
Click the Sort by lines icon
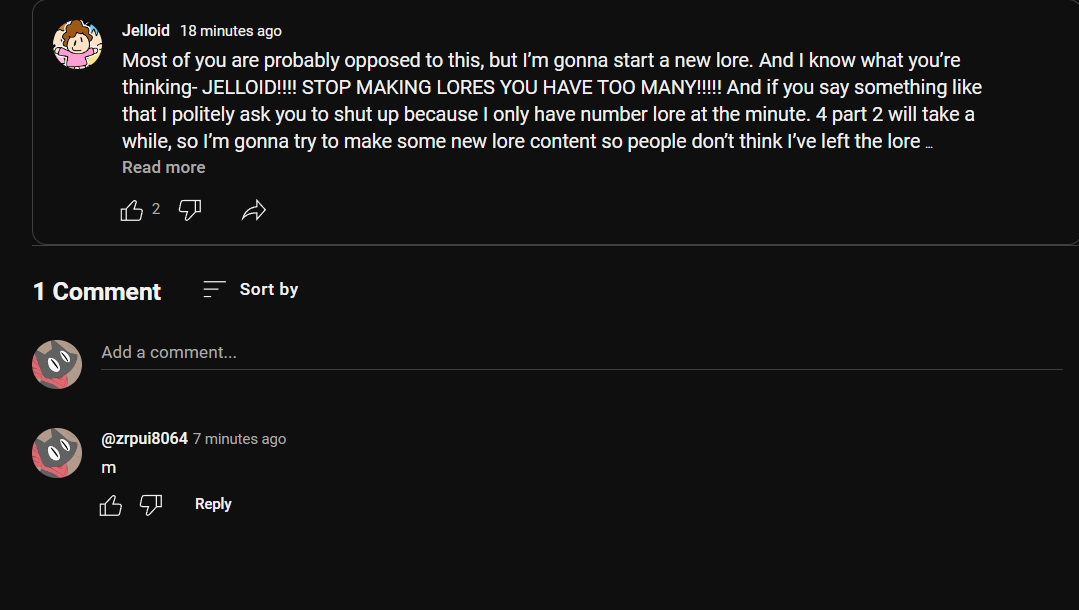[214, 290]
